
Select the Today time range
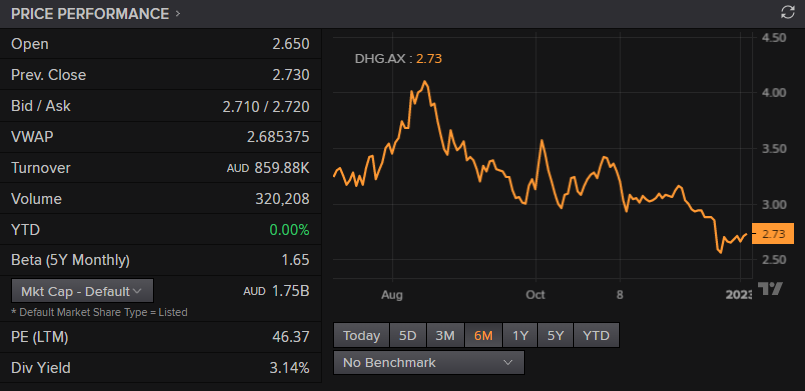click(x=361, y=336)
